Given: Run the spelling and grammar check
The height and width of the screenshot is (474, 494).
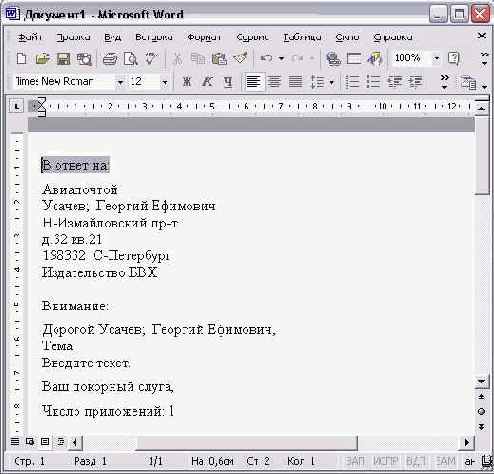Looking at the screenshot, I should pyautogui.click(x=152, y=58).
